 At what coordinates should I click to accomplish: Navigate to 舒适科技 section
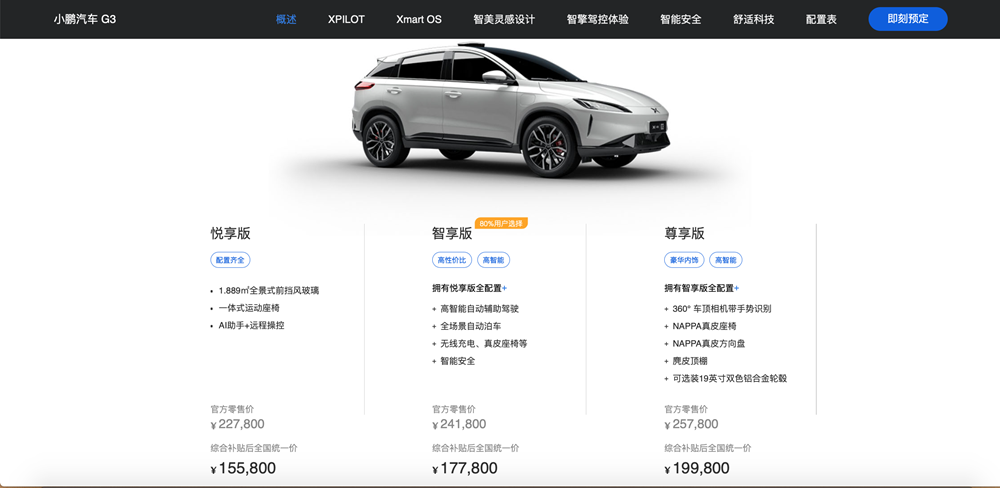click(754, 19)
